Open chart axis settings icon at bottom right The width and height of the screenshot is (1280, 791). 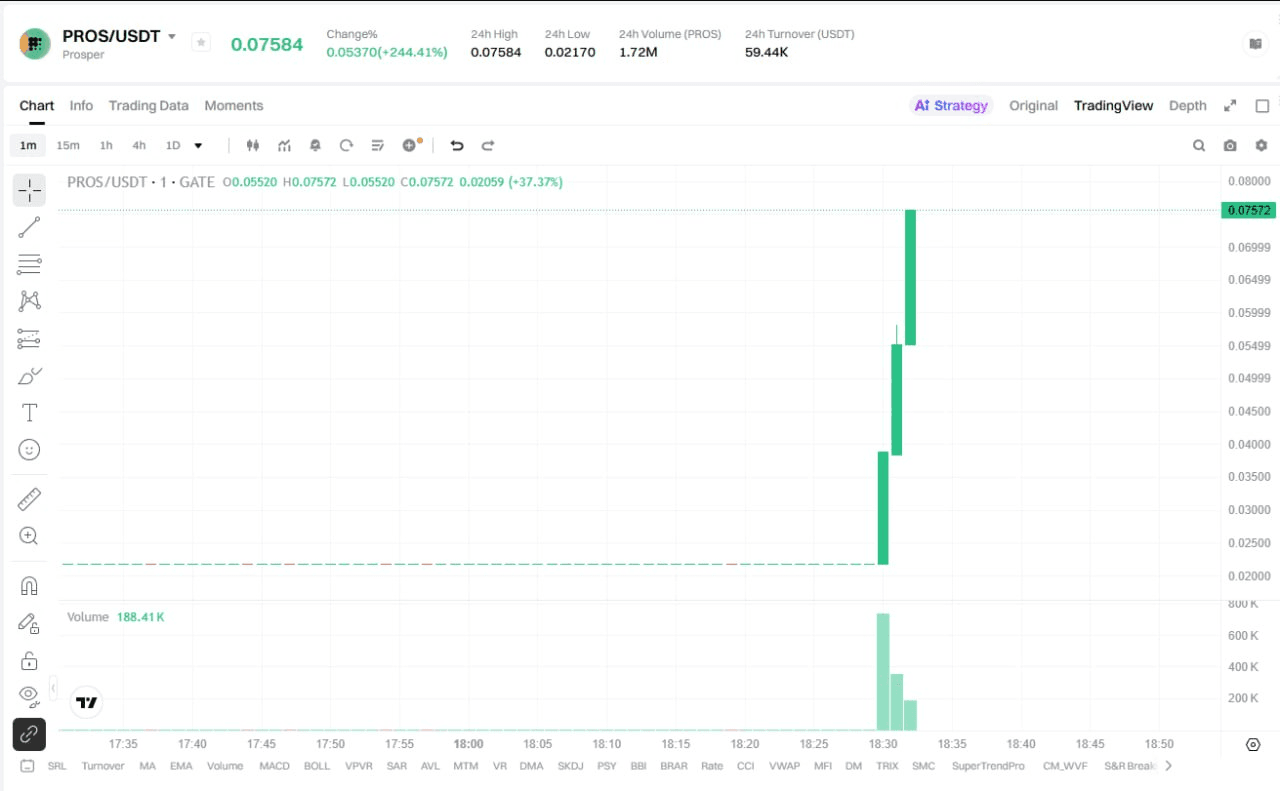pos(1253,744)
